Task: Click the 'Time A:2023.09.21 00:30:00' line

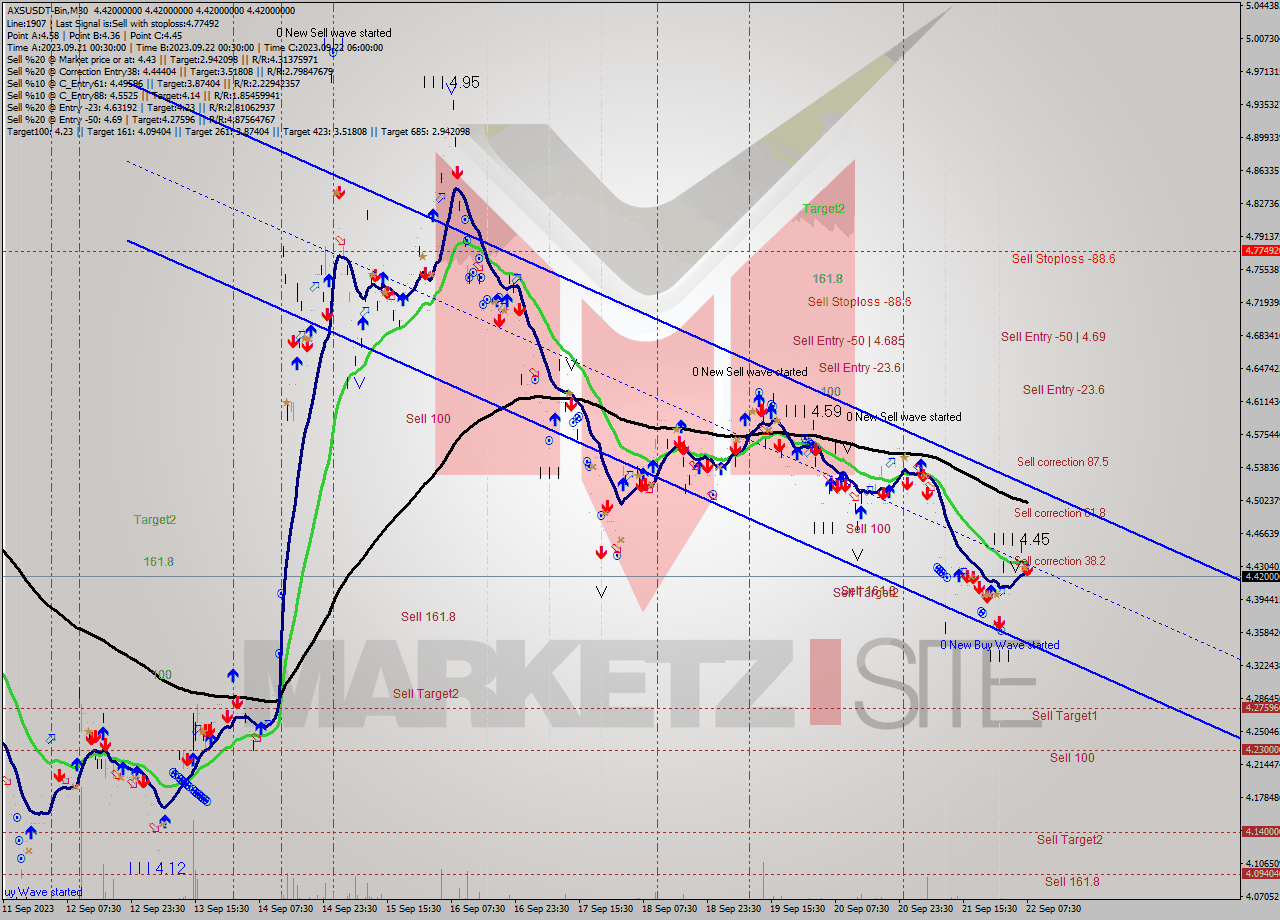Action: coord(195,47)
